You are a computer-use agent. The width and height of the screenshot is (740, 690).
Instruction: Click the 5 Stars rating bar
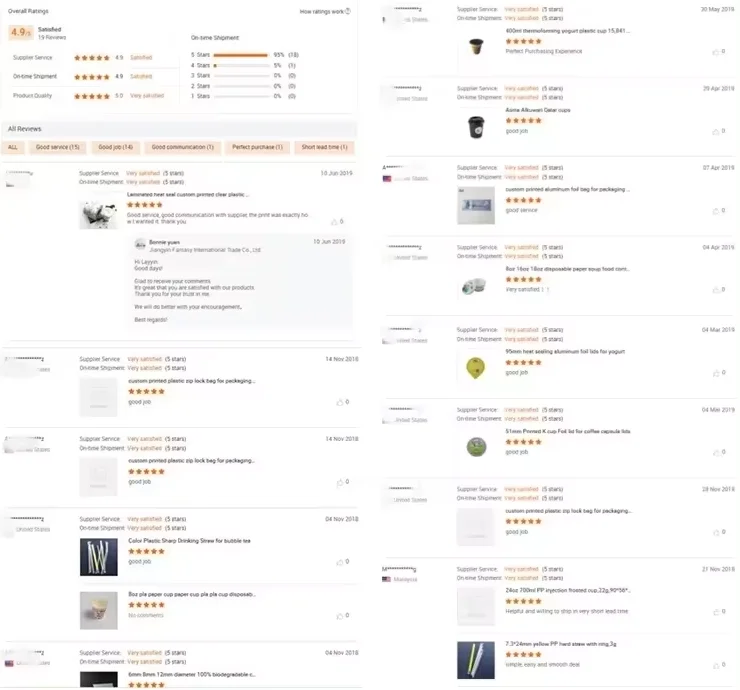click(240, 55)
